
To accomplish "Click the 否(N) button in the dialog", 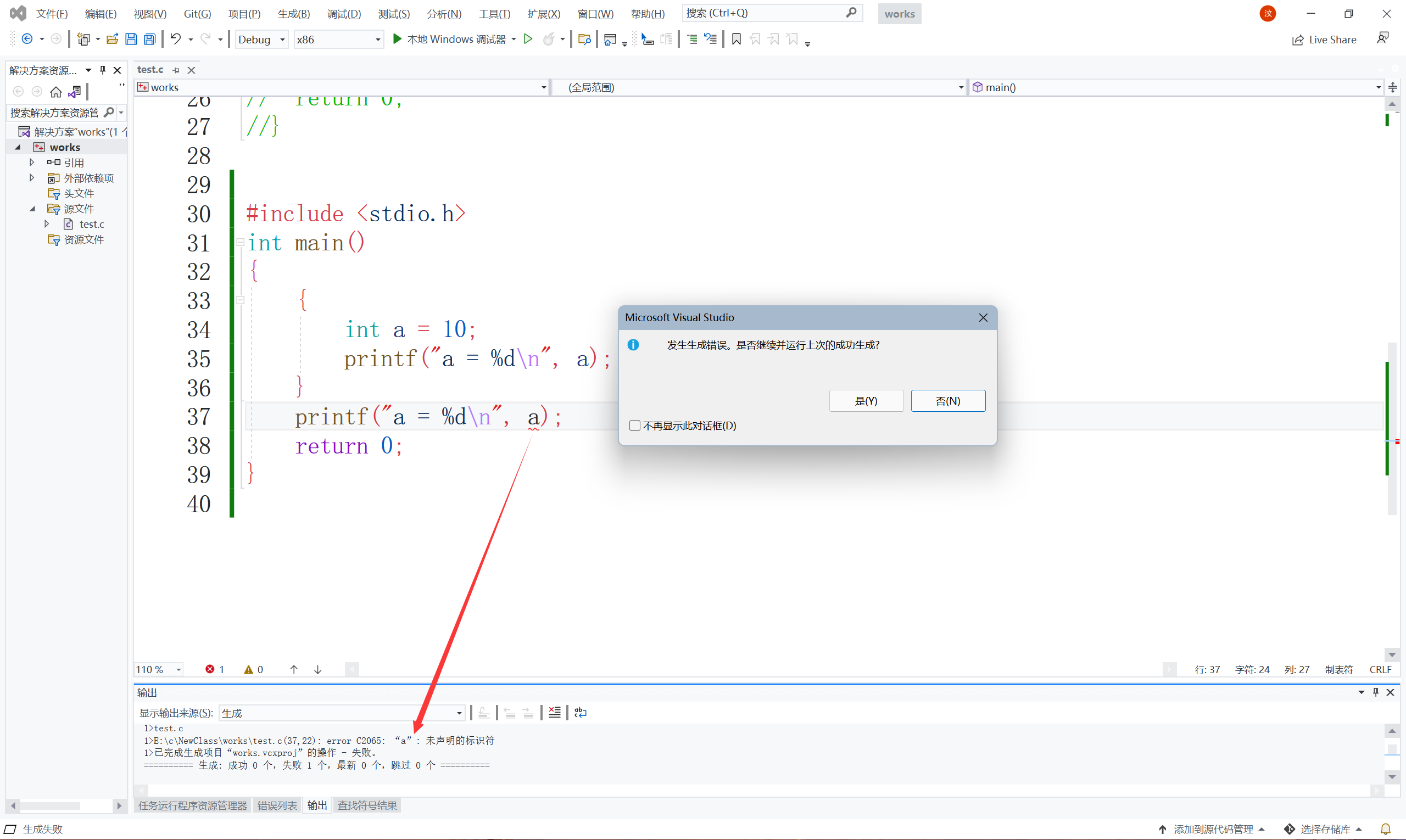I will pos(948,401).
